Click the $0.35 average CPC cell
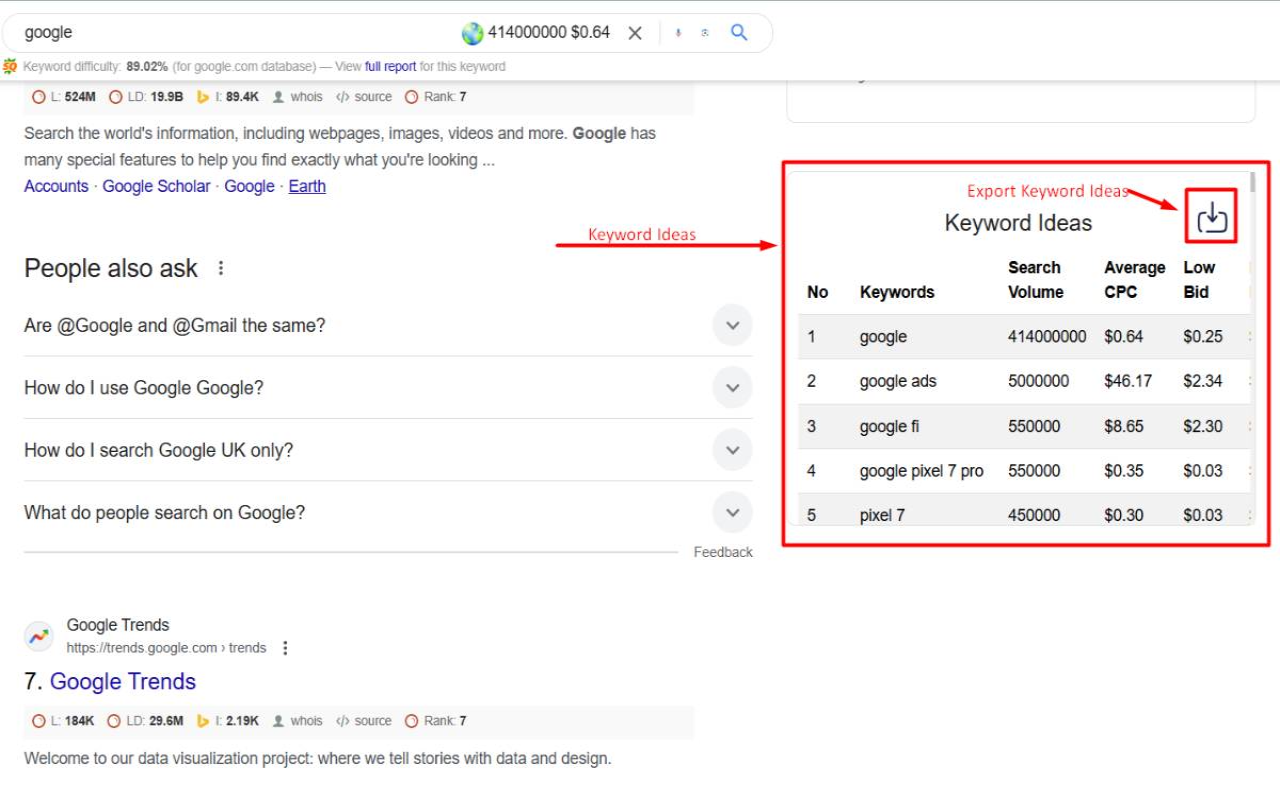 pos(1124,471)
